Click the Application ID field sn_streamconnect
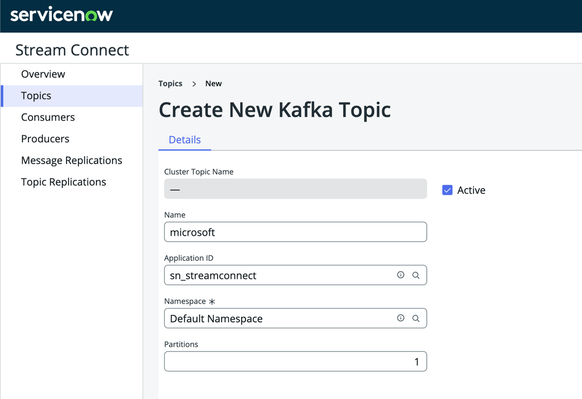 (295, 275)
